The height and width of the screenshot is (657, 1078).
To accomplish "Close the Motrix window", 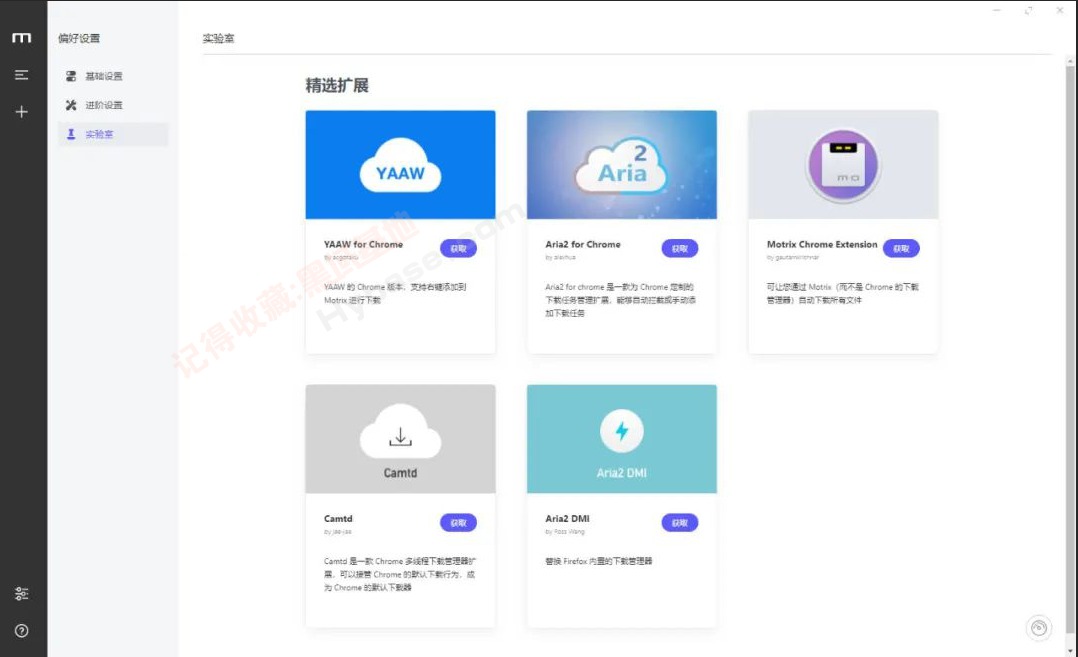I will 1059,10.
